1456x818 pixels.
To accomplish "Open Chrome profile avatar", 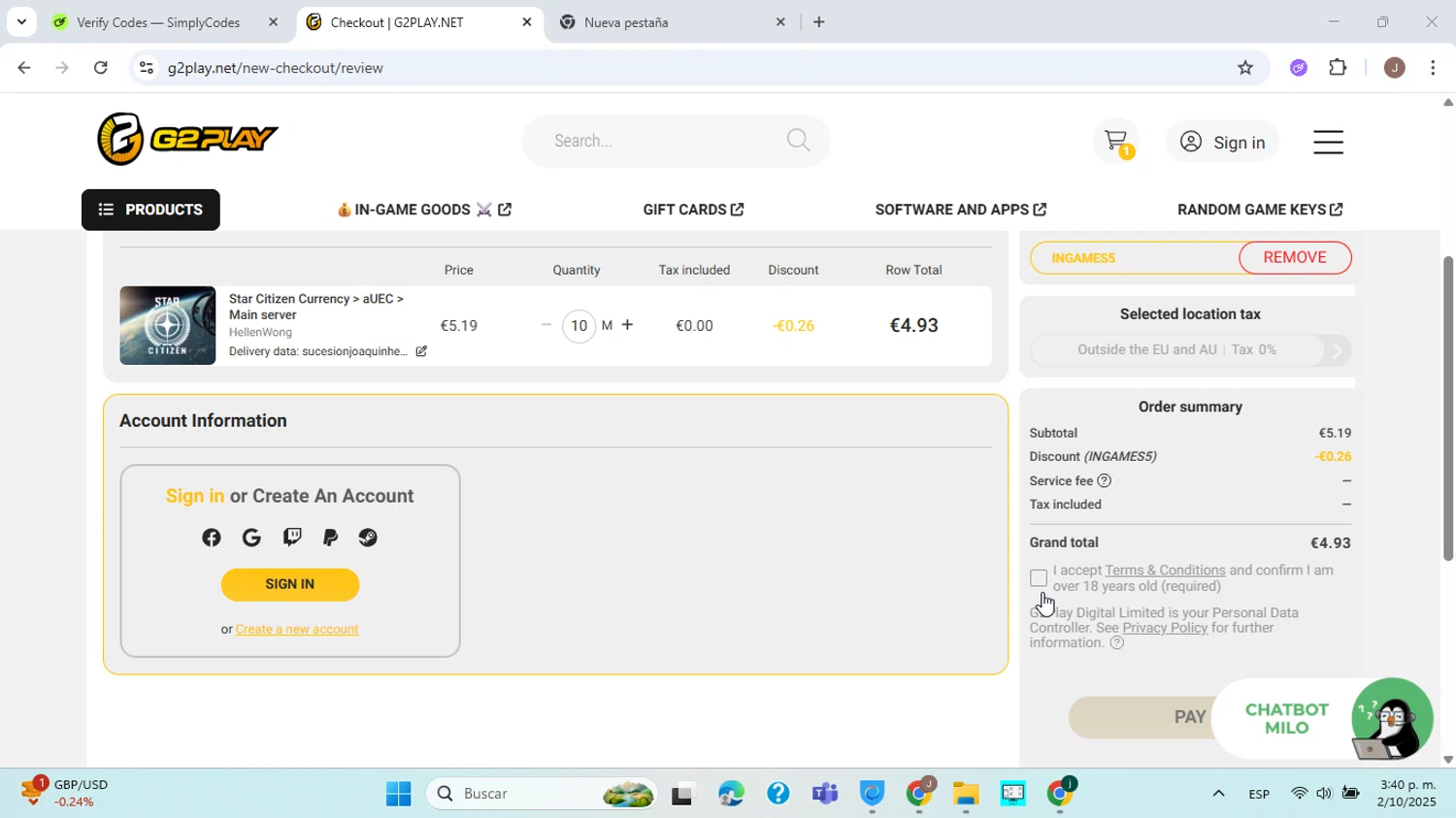I will (1394, 68).
